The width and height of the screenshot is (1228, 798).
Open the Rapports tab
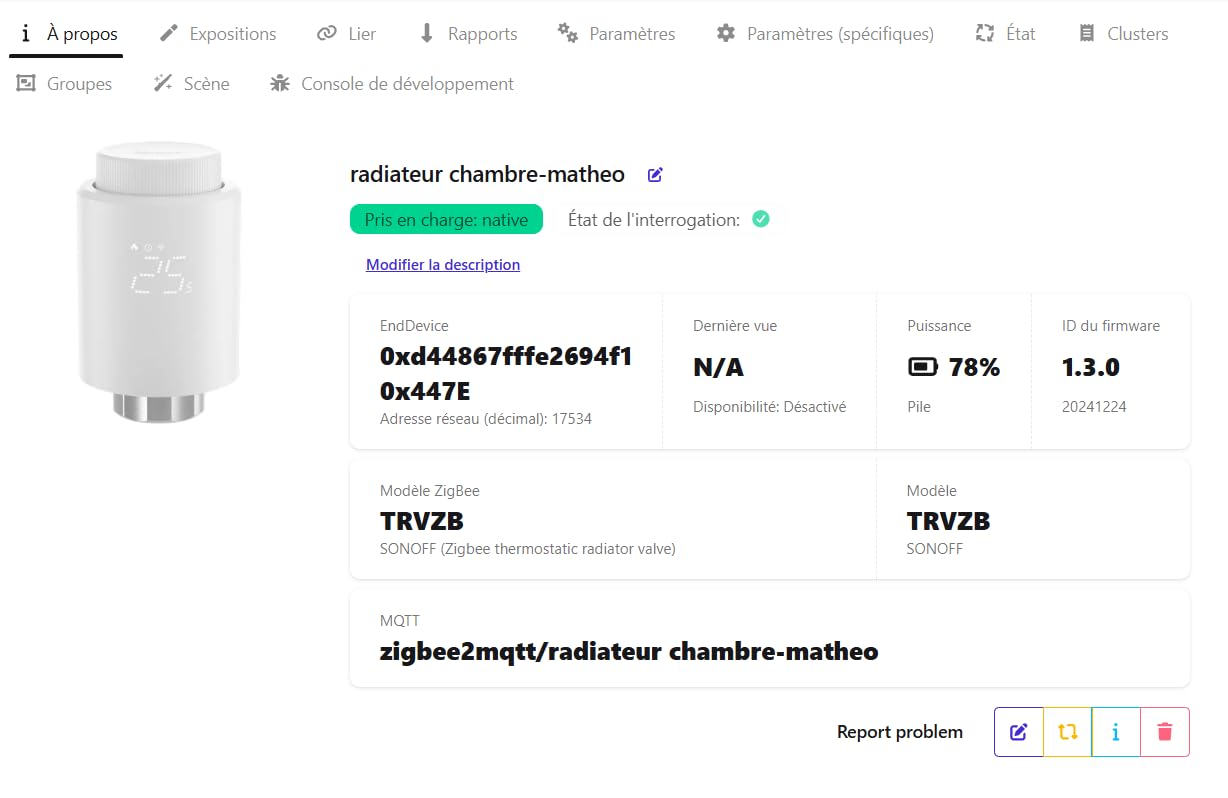pyautogui.click(x=467, y=34)
